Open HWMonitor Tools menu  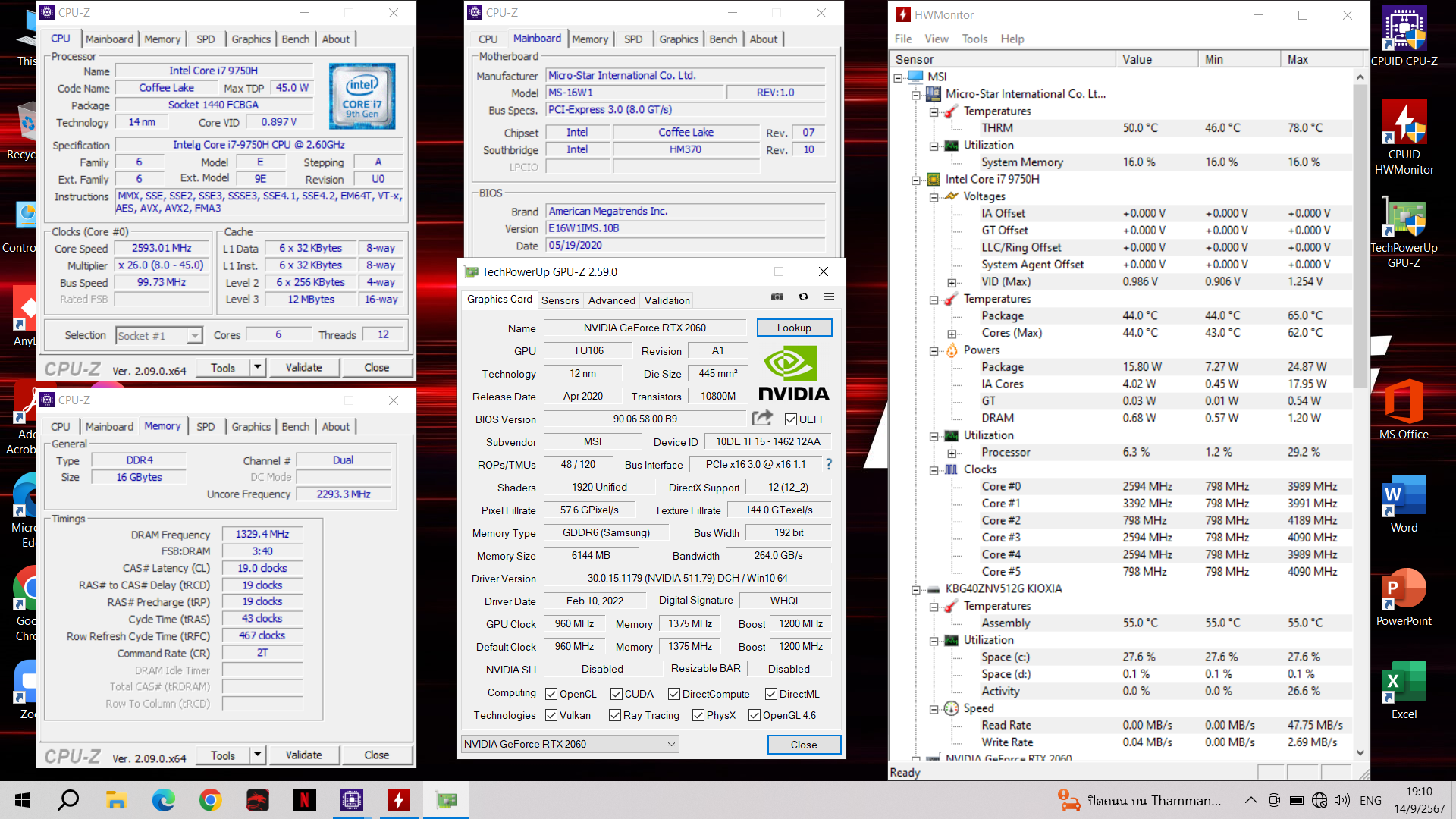tap(974, 39)
